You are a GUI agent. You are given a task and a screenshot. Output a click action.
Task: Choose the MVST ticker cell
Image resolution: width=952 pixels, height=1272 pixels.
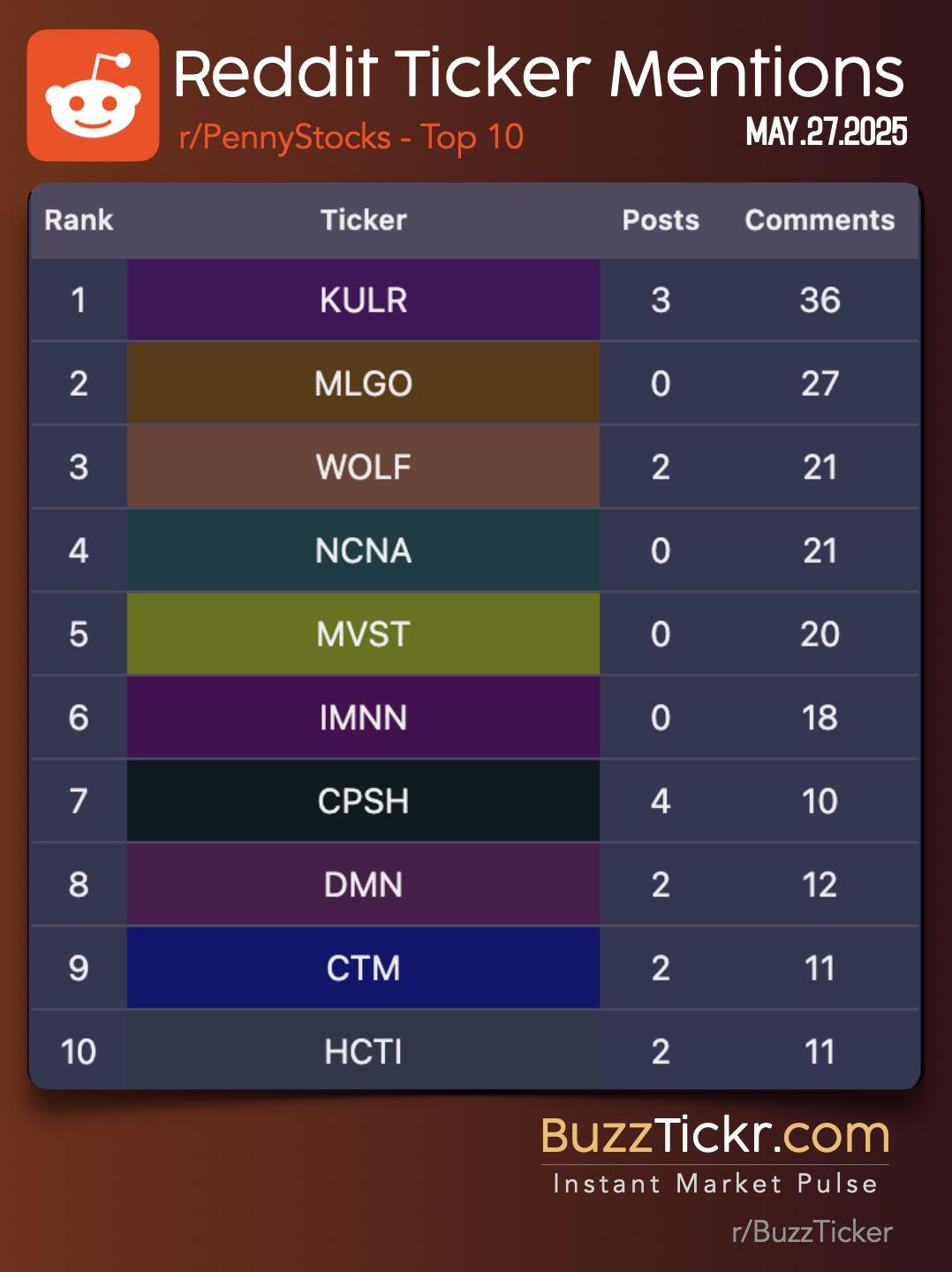[x=363, y=633]
